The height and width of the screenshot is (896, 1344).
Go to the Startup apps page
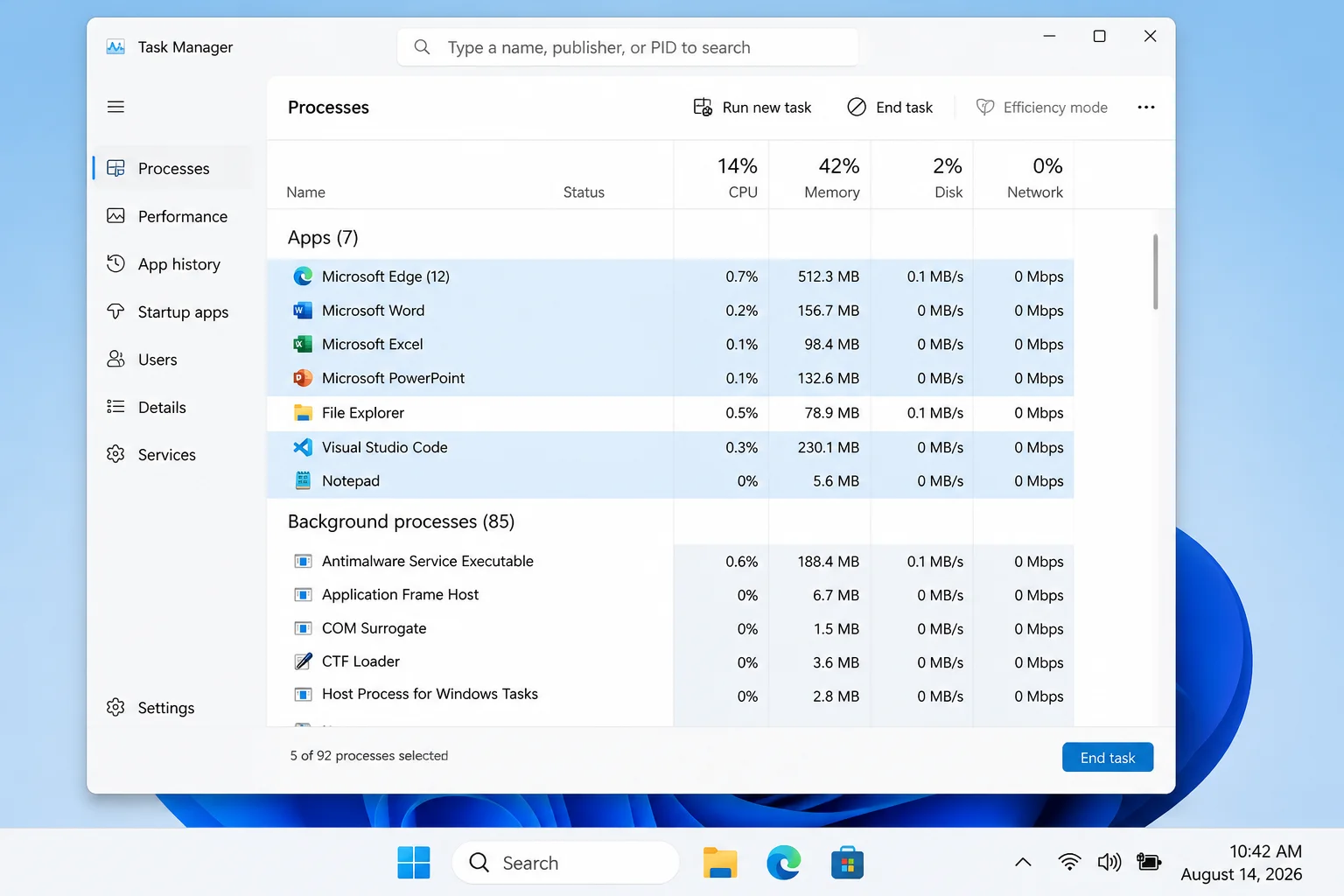pos(171,311)
